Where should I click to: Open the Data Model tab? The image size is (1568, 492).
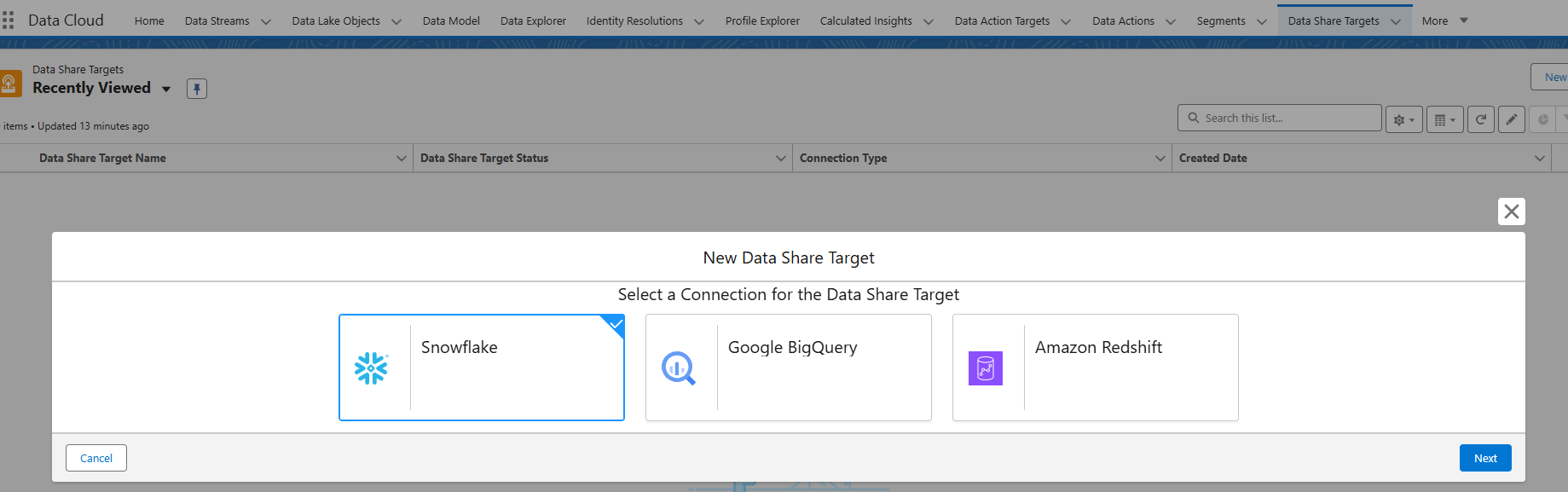(451, 21)
